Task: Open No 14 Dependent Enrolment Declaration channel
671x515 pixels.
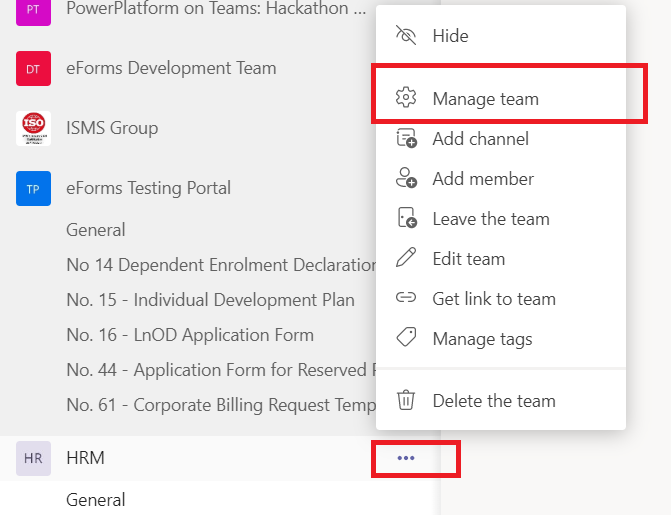Action: coord(221,265)
